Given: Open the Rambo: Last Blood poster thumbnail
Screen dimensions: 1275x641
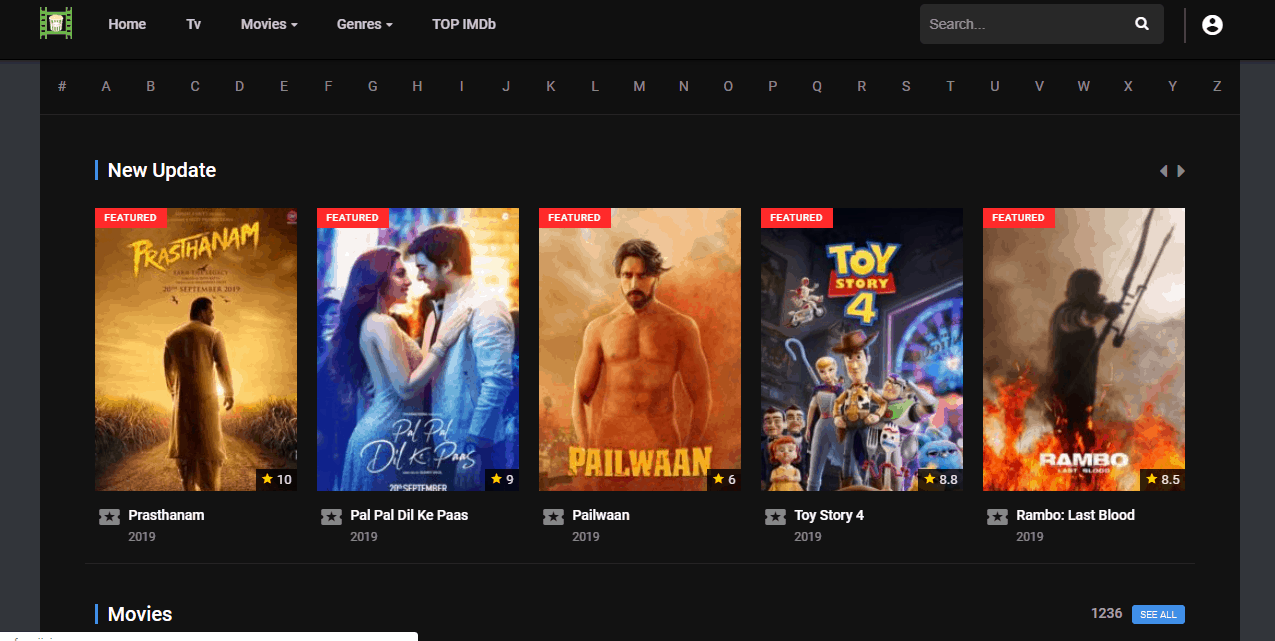Looking at the screenshot, I should (1084, 349).
